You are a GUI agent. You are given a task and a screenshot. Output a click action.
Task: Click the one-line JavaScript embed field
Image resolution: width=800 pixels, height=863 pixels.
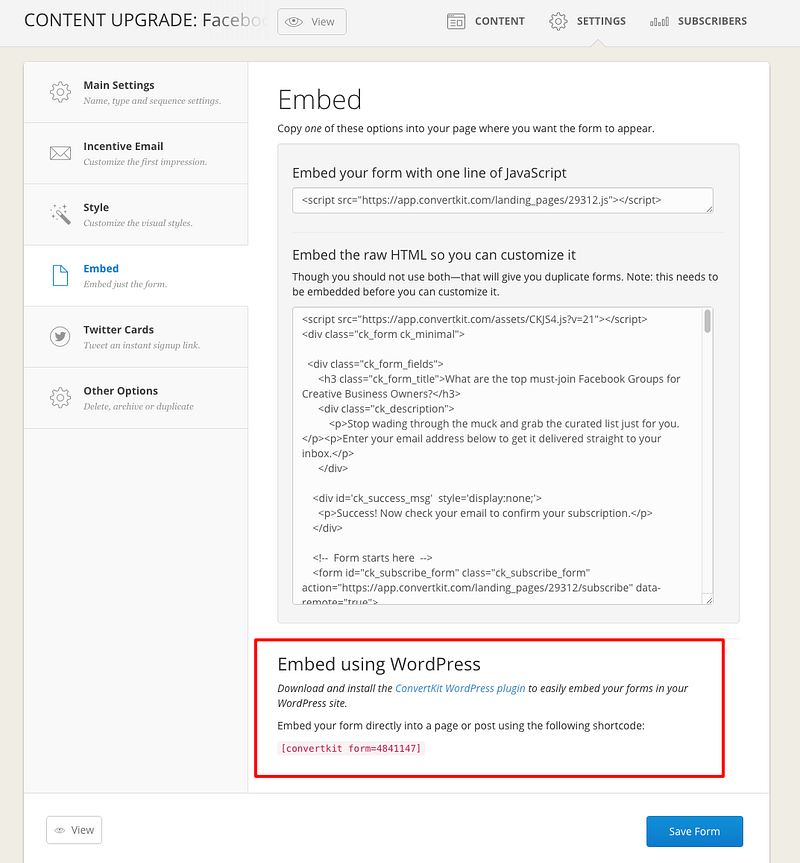click(503, 200)
